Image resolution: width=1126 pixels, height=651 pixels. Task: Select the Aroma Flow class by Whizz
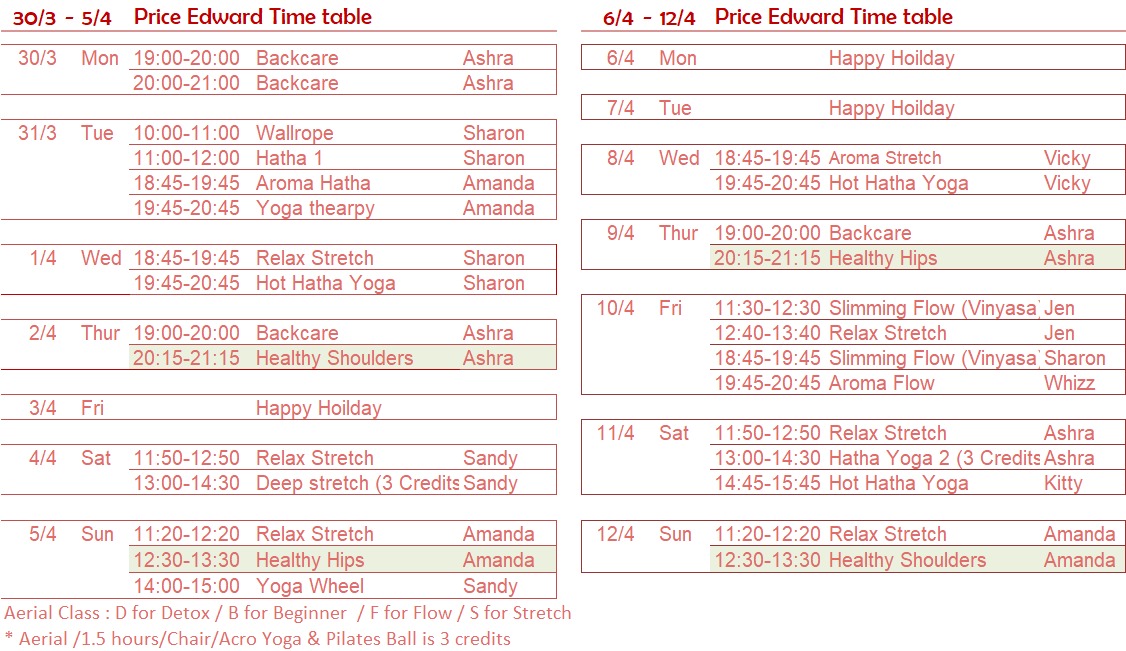tap(881, 383)
